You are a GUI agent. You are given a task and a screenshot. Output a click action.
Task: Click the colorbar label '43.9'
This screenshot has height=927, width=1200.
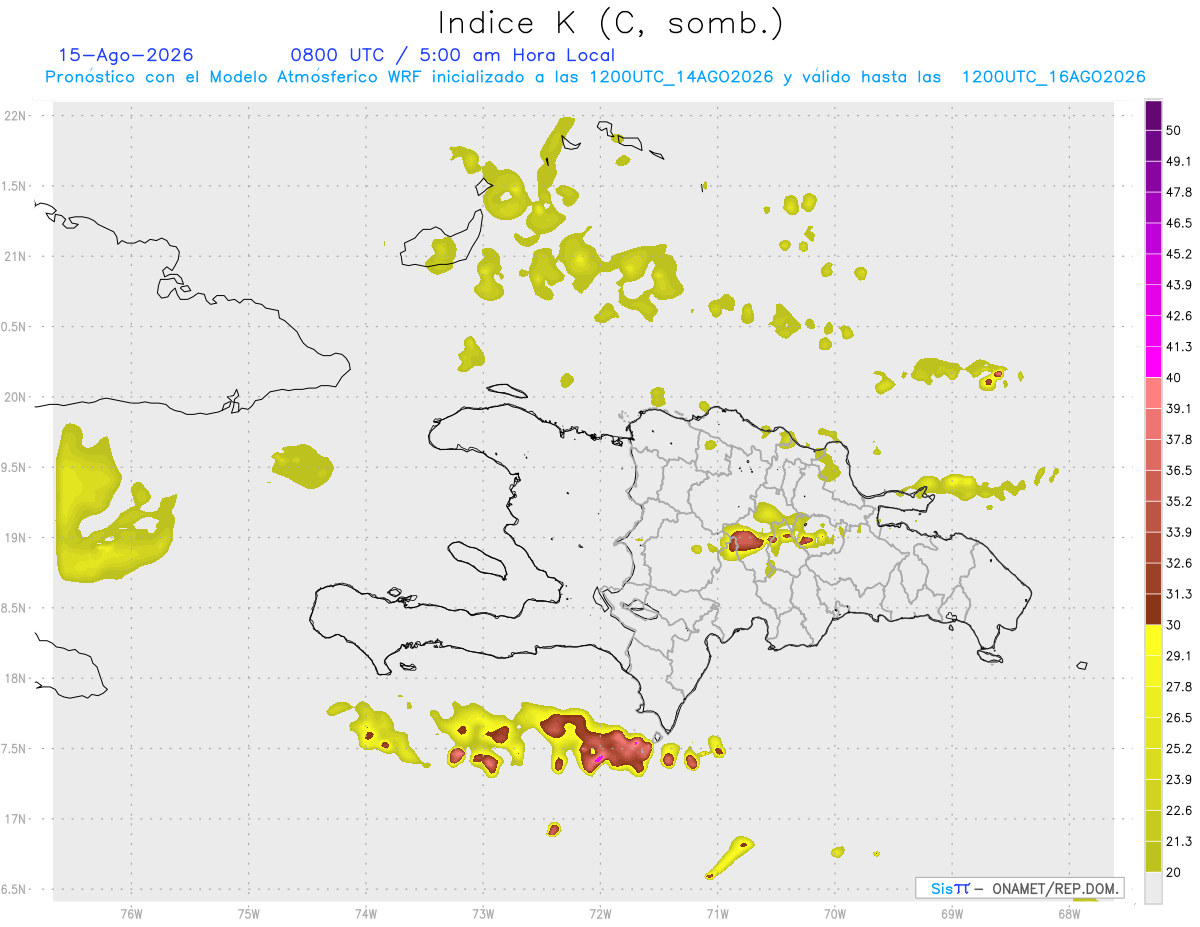(1180, 285)
